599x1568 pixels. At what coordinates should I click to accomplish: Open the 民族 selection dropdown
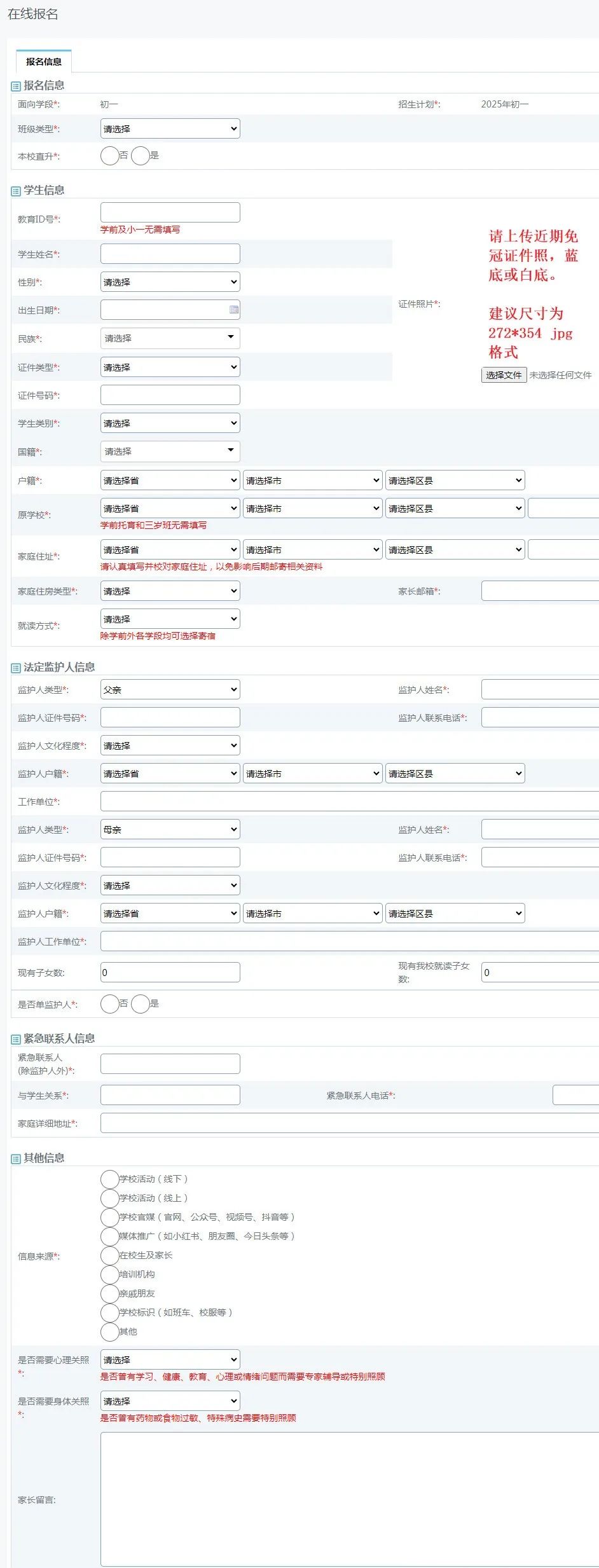170,338
